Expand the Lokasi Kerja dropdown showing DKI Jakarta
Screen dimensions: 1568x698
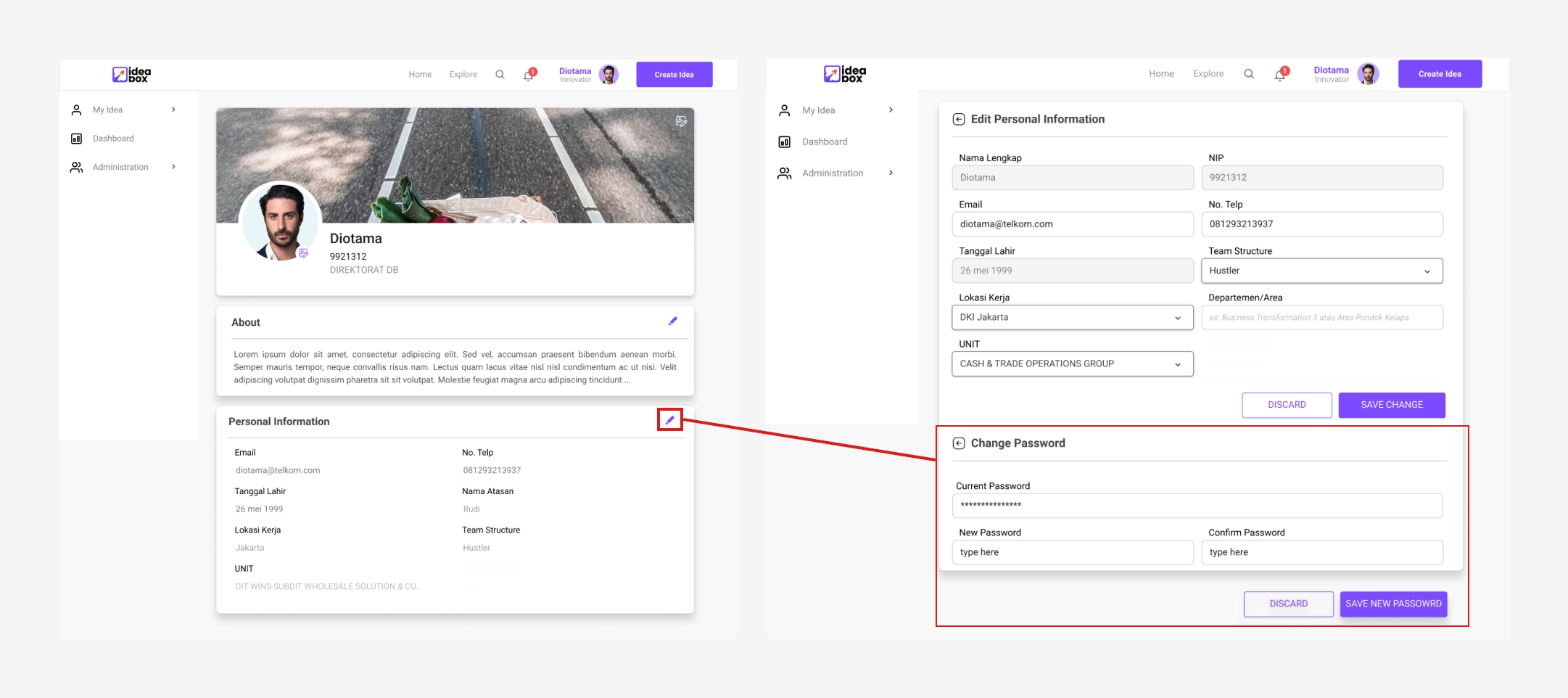tap(1072, 317)
